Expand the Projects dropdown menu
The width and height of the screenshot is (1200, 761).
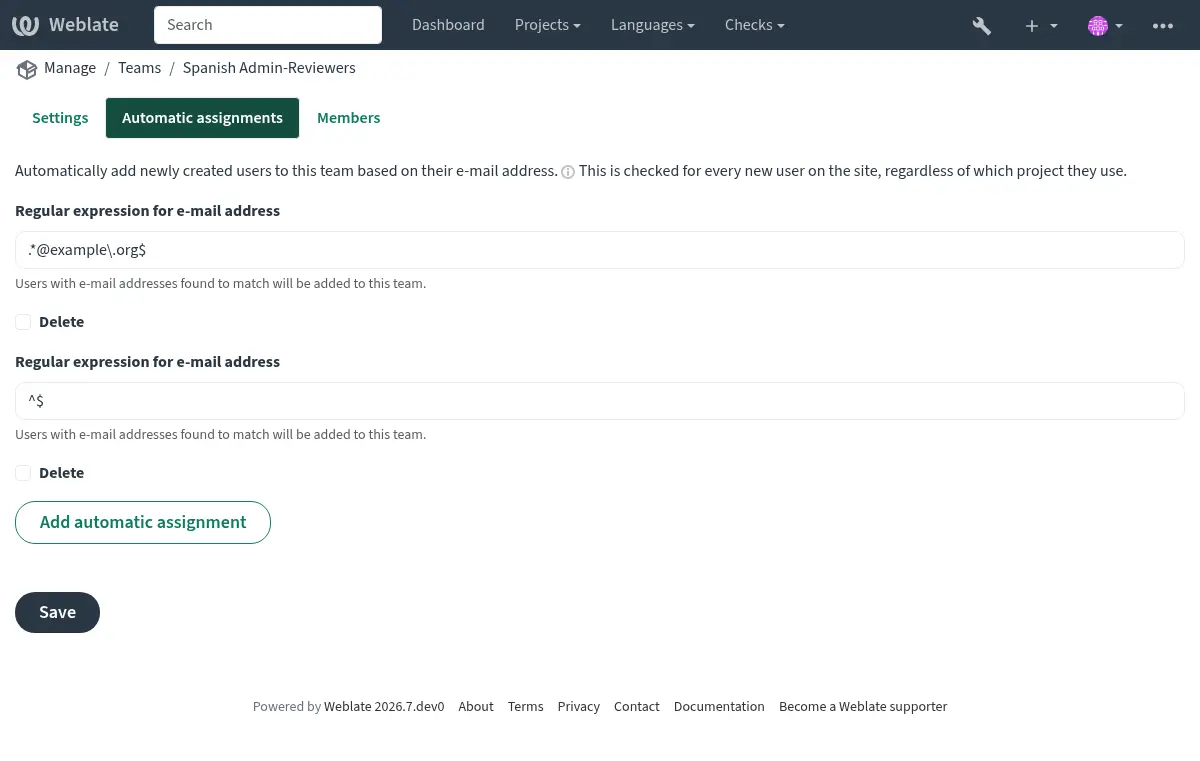(548, 25)
